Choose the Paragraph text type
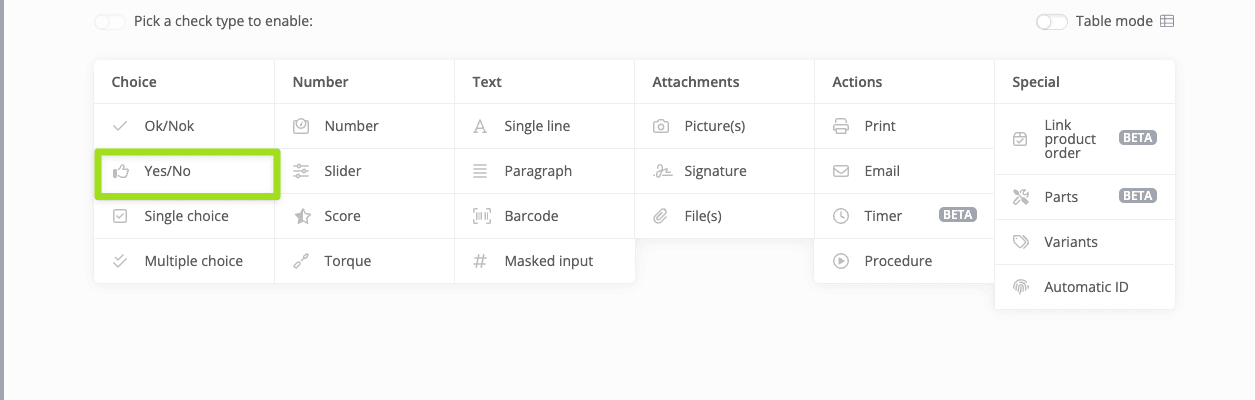The width and height of the screenshot is (1255, 400). click(x=538, y=171)
